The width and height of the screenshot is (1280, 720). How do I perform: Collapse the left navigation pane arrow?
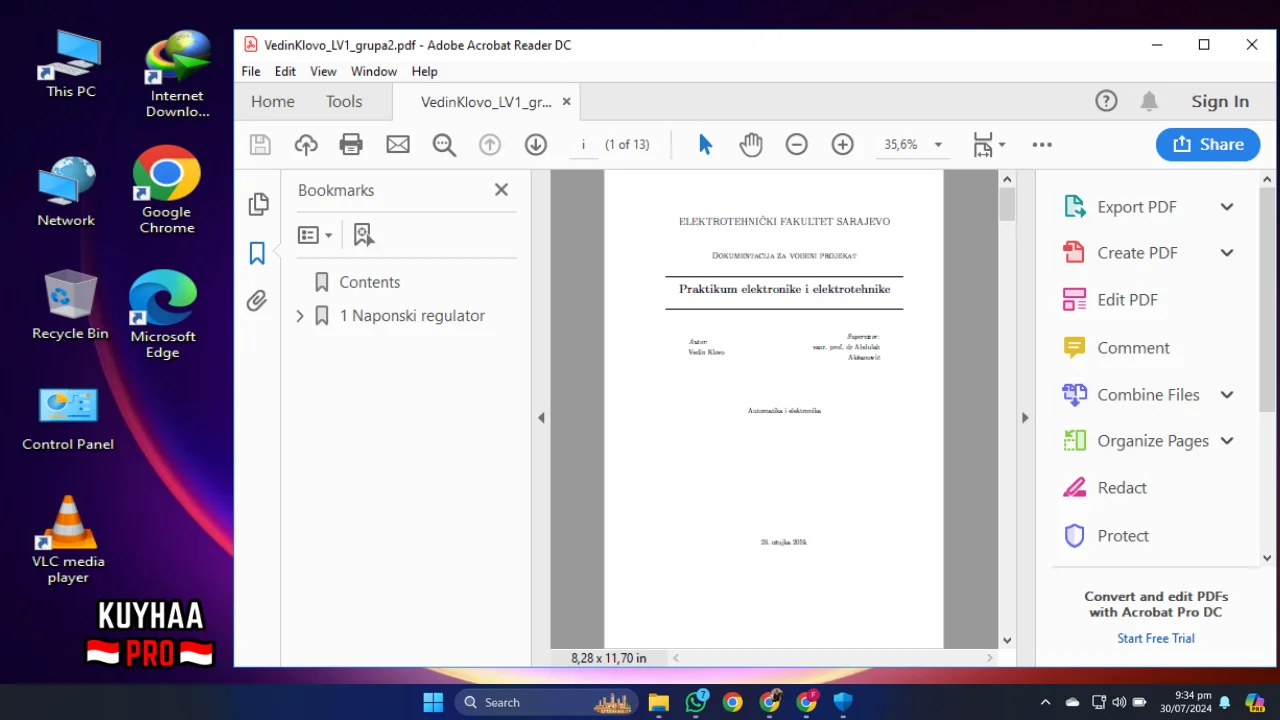click(541, 418)
